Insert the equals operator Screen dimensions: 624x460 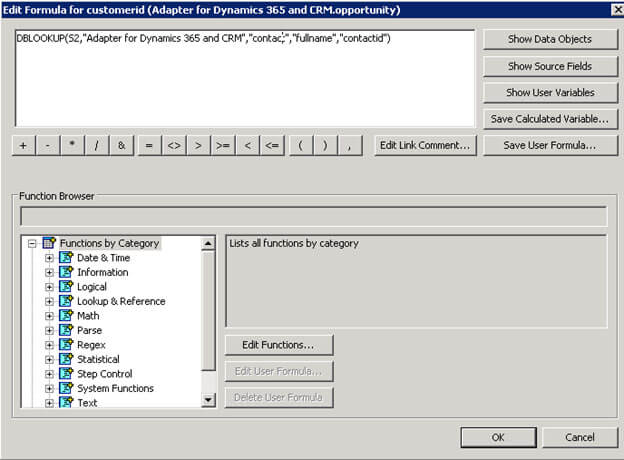pyautogui.click(x=149, y=146)
